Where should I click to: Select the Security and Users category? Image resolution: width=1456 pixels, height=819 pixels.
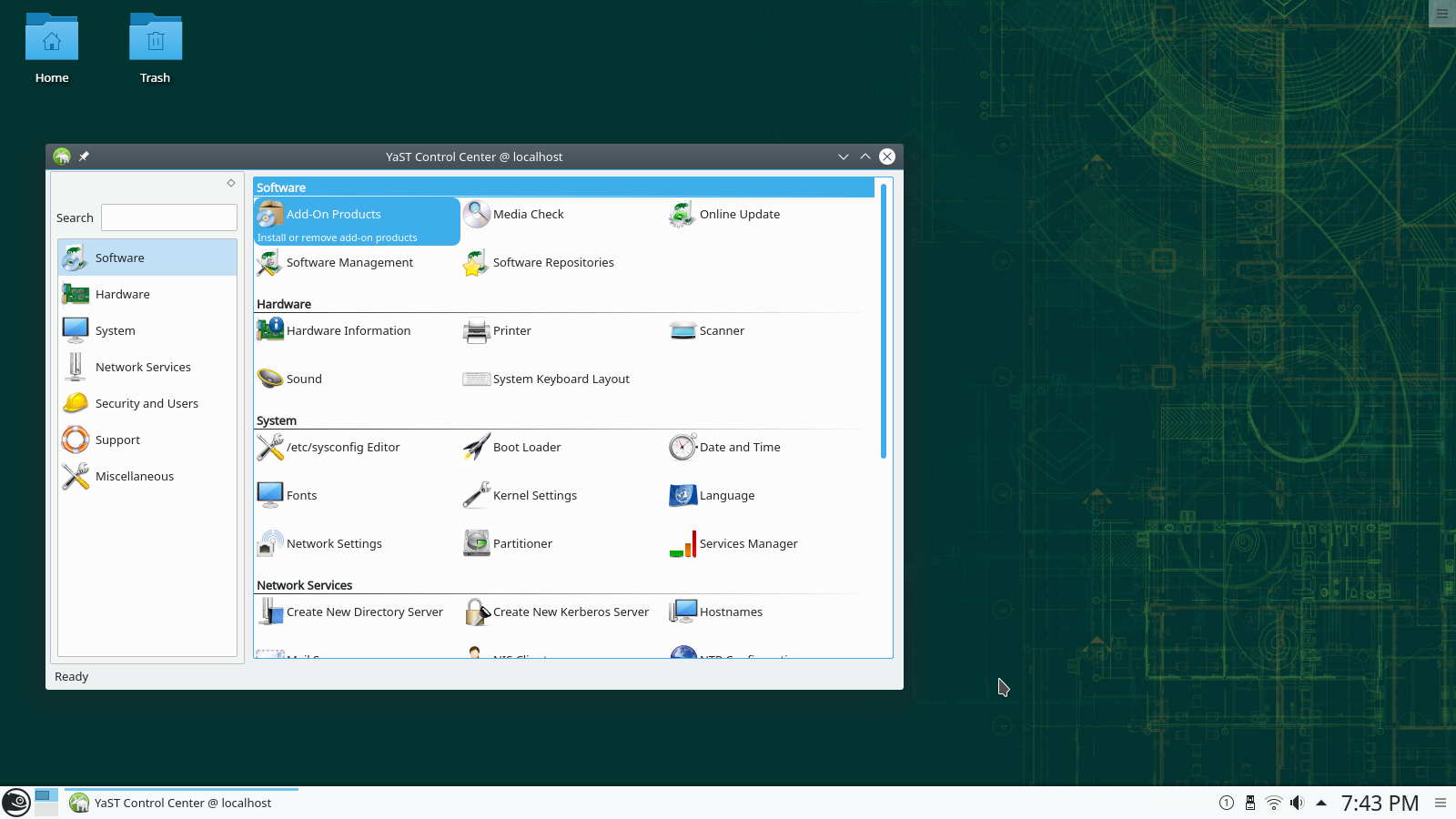pyautogui.click(x=147, y=403)
